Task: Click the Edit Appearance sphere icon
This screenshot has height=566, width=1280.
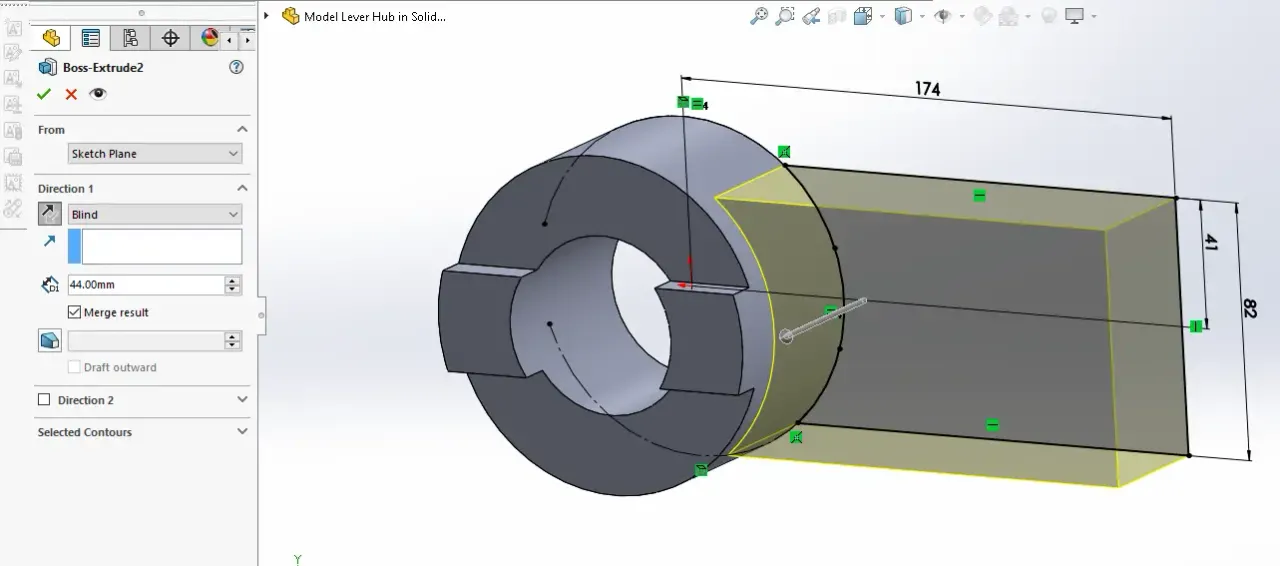Action: (982, 15)
